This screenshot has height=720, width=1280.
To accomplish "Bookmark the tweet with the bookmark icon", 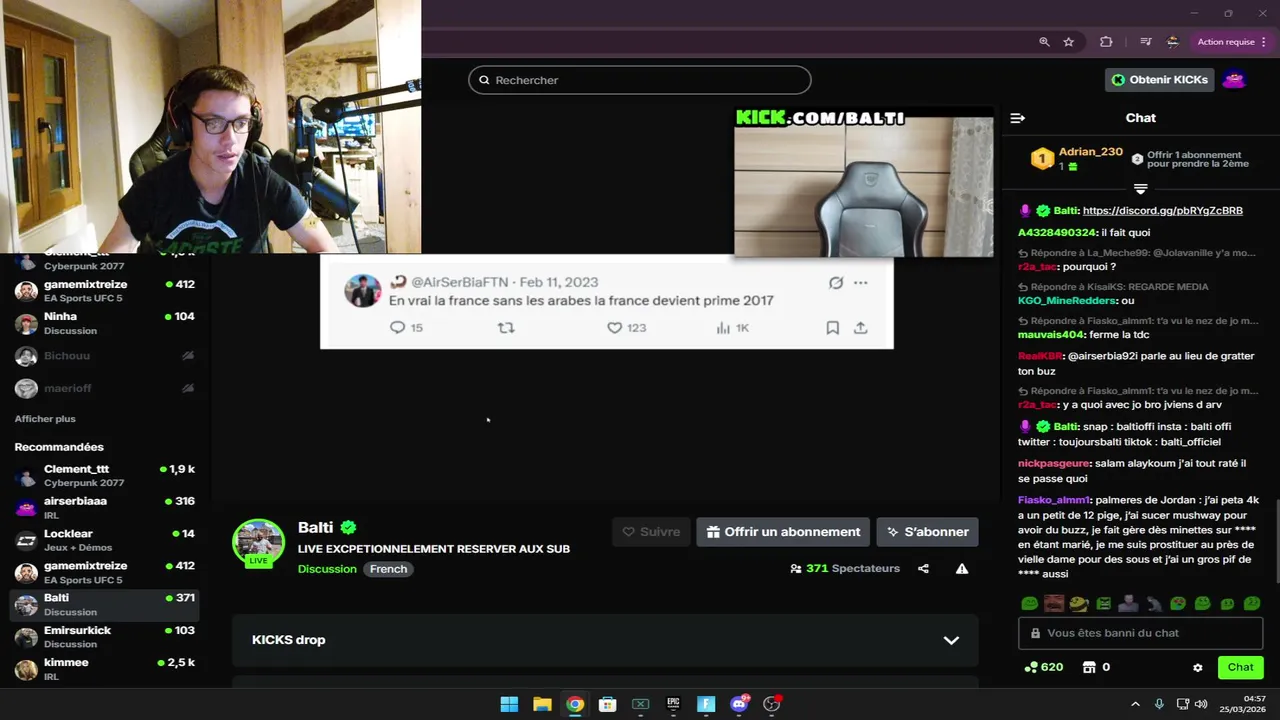I will [832, 328].
